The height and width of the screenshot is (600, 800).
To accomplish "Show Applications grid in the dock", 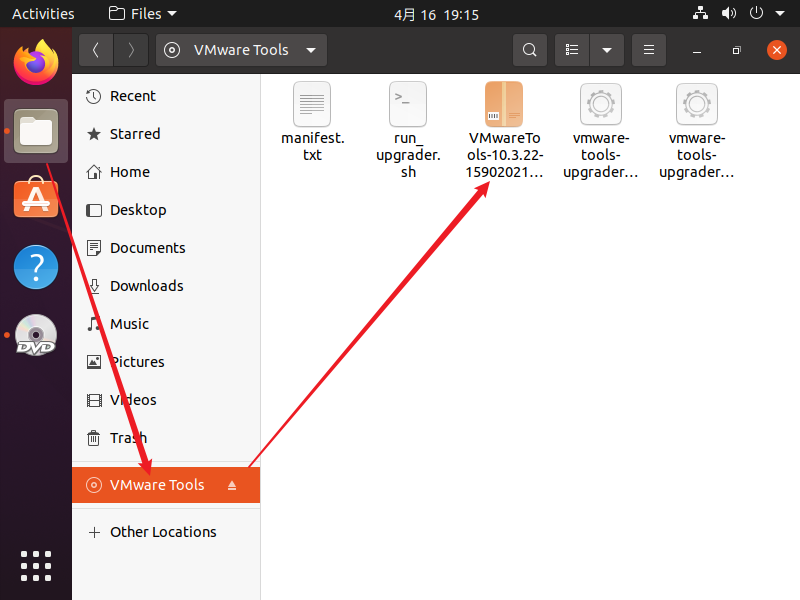I will pos(36,566).
